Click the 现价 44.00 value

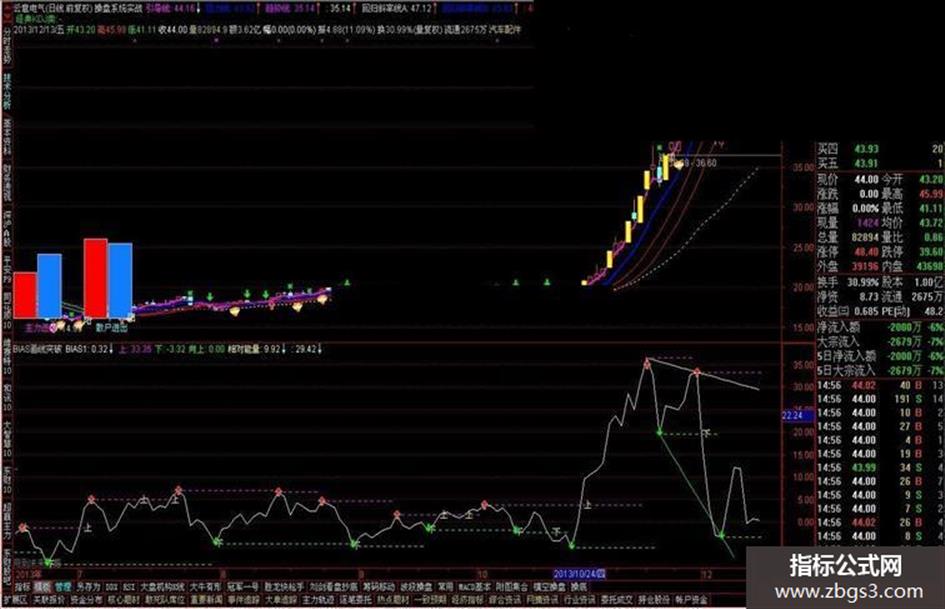(866, 179)
